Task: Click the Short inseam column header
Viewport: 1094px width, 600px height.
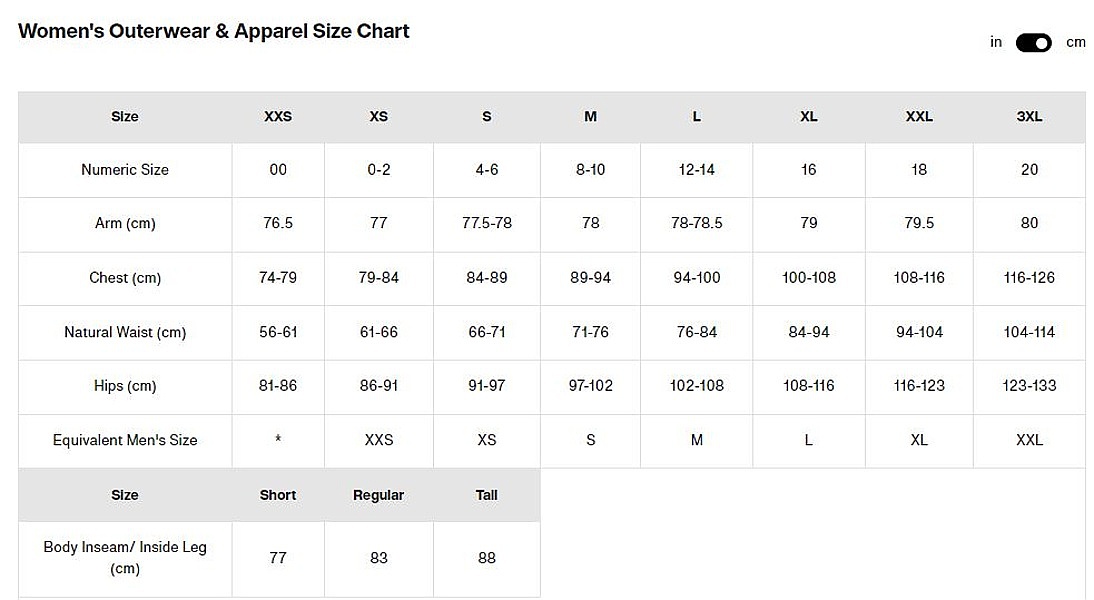Action: click(x=278, y=495)
